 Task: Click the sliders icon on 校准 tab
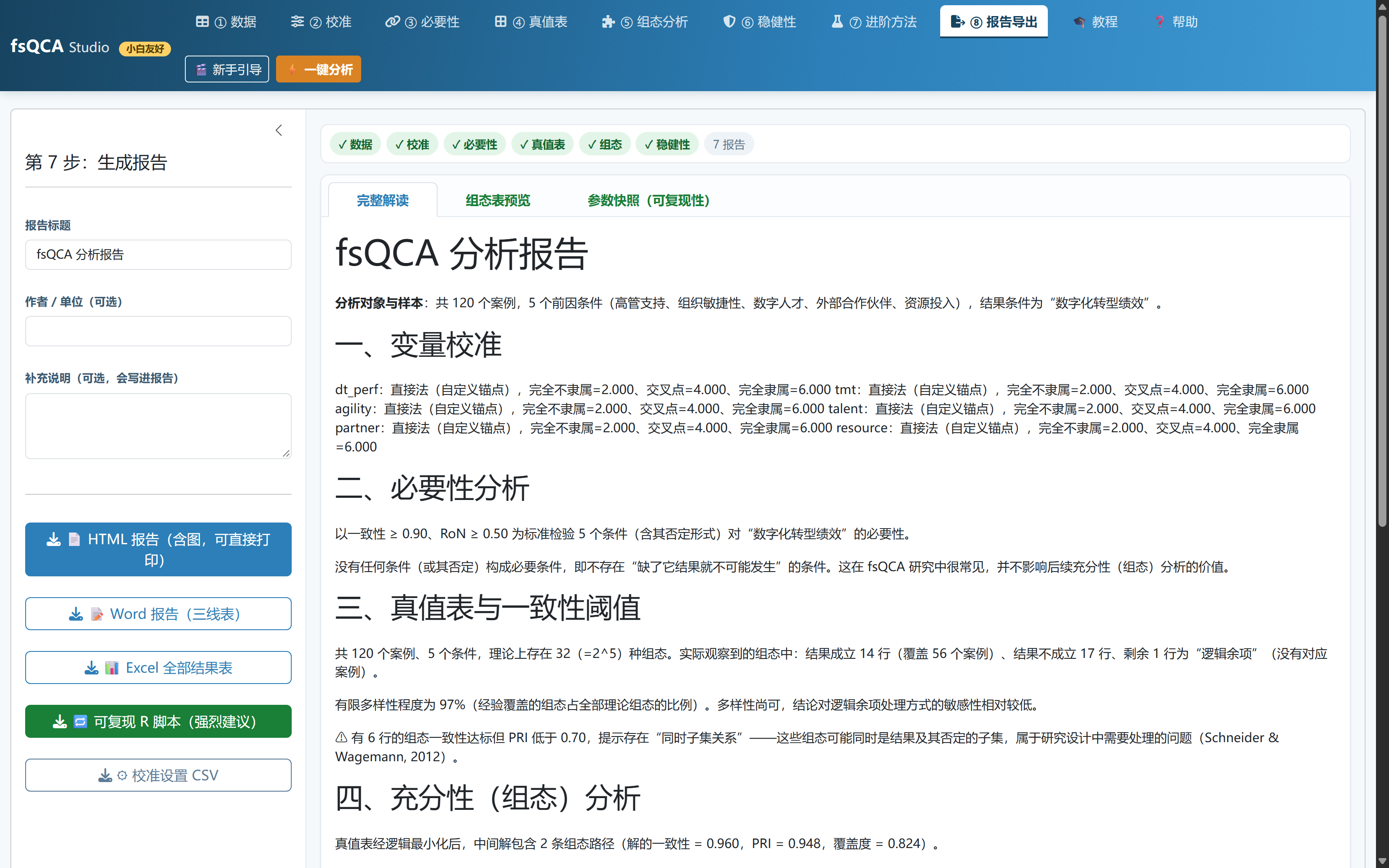[297, 22]
